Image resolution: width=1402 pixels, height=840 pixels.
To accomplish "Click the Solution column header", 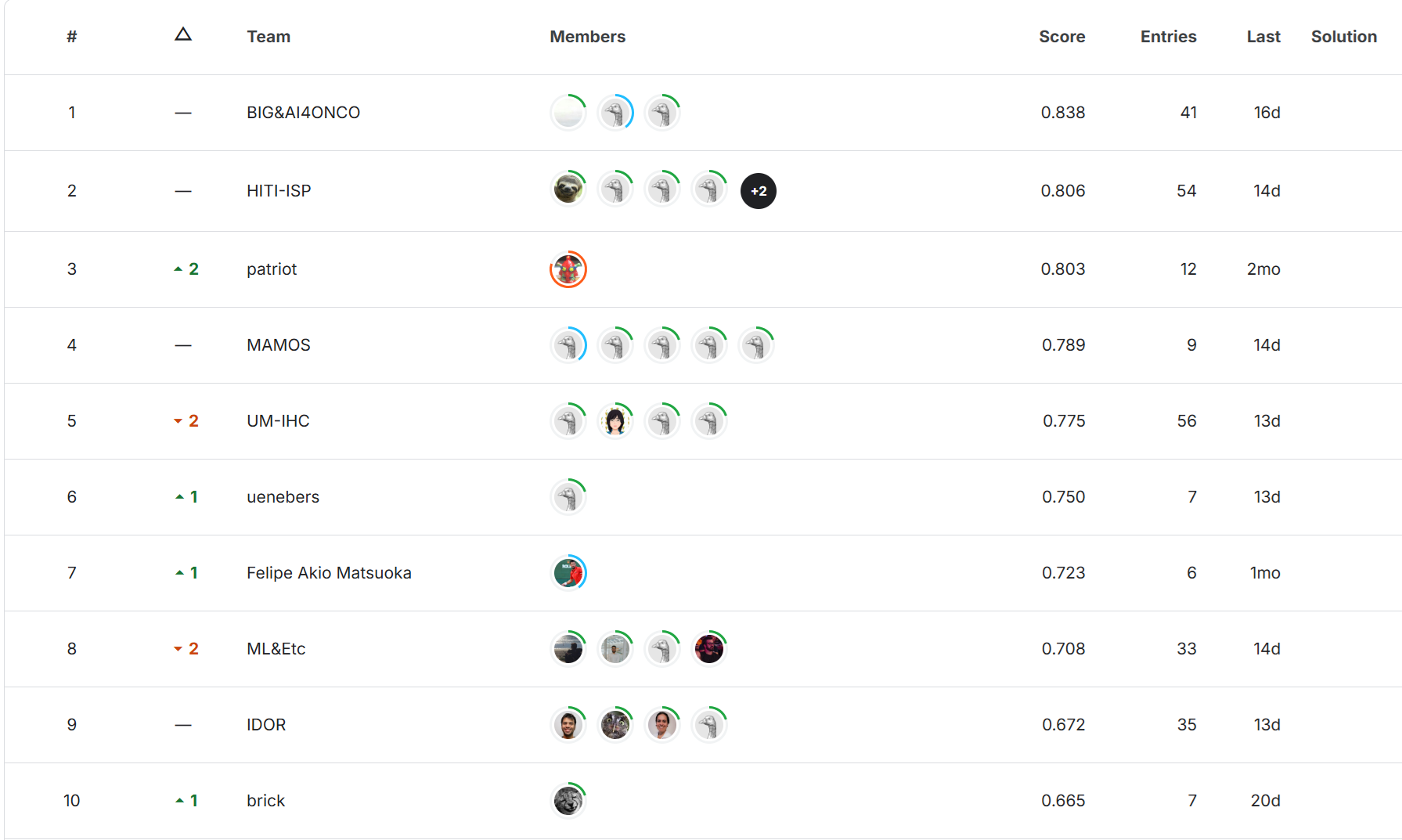I will pos(1343,37).
